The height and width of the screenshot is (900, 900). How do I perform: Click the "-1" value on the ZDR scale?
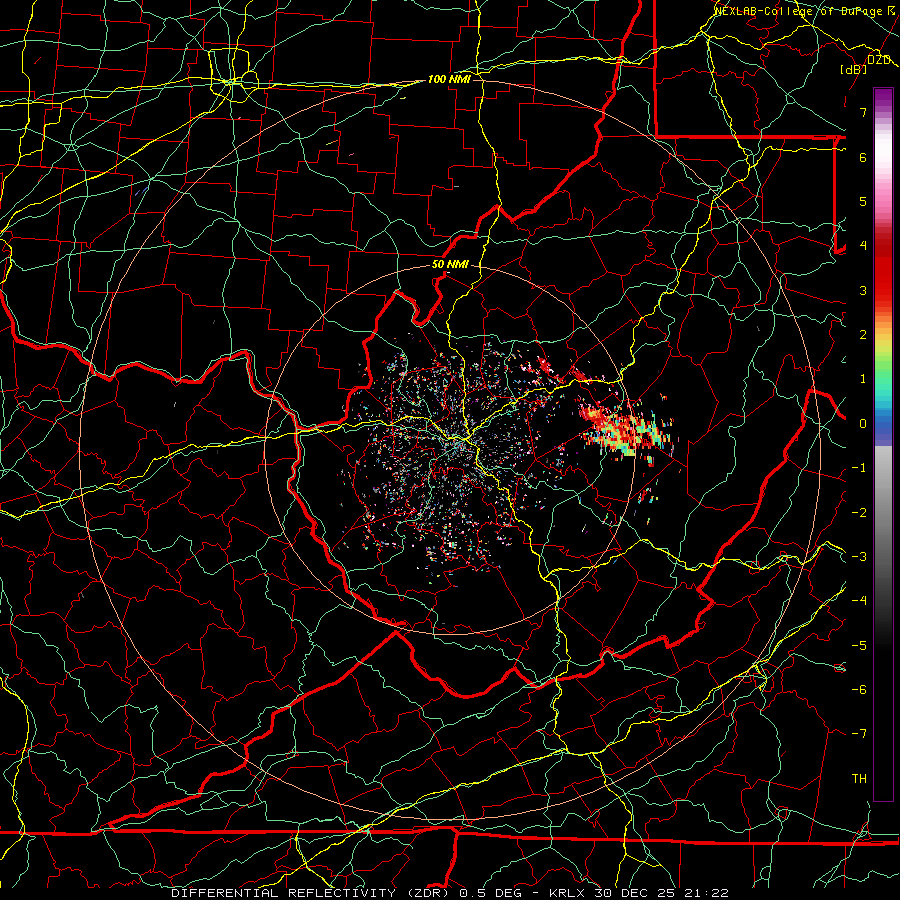[x=859, y=468]
